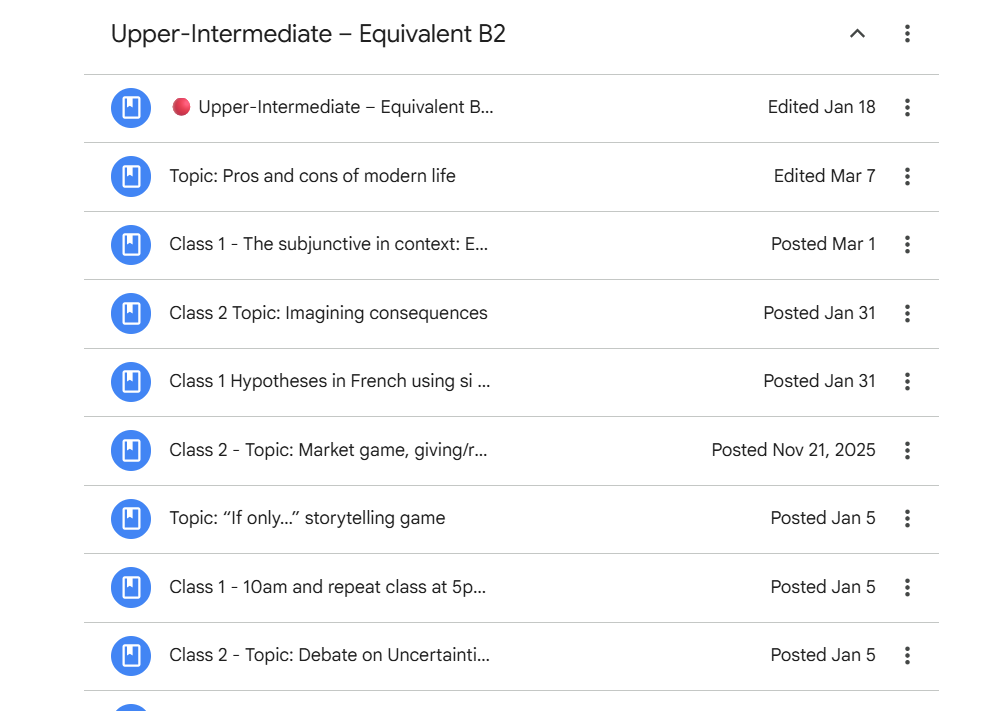Click the material icon beside the Imagining consequences class
Image resolution: width=985 pixels, height=711 pixels.
131,314
